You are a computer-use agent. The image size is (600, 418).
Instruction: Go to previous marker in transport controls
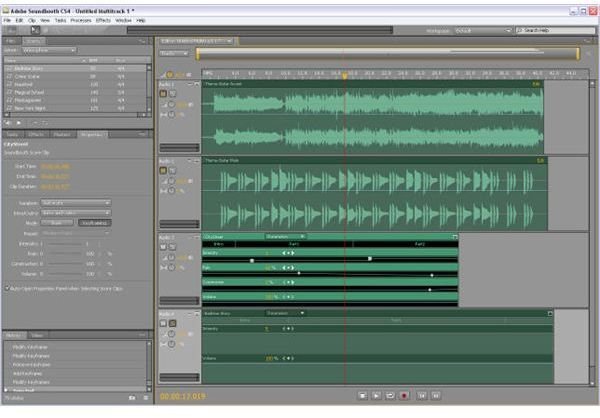(422, 395)
